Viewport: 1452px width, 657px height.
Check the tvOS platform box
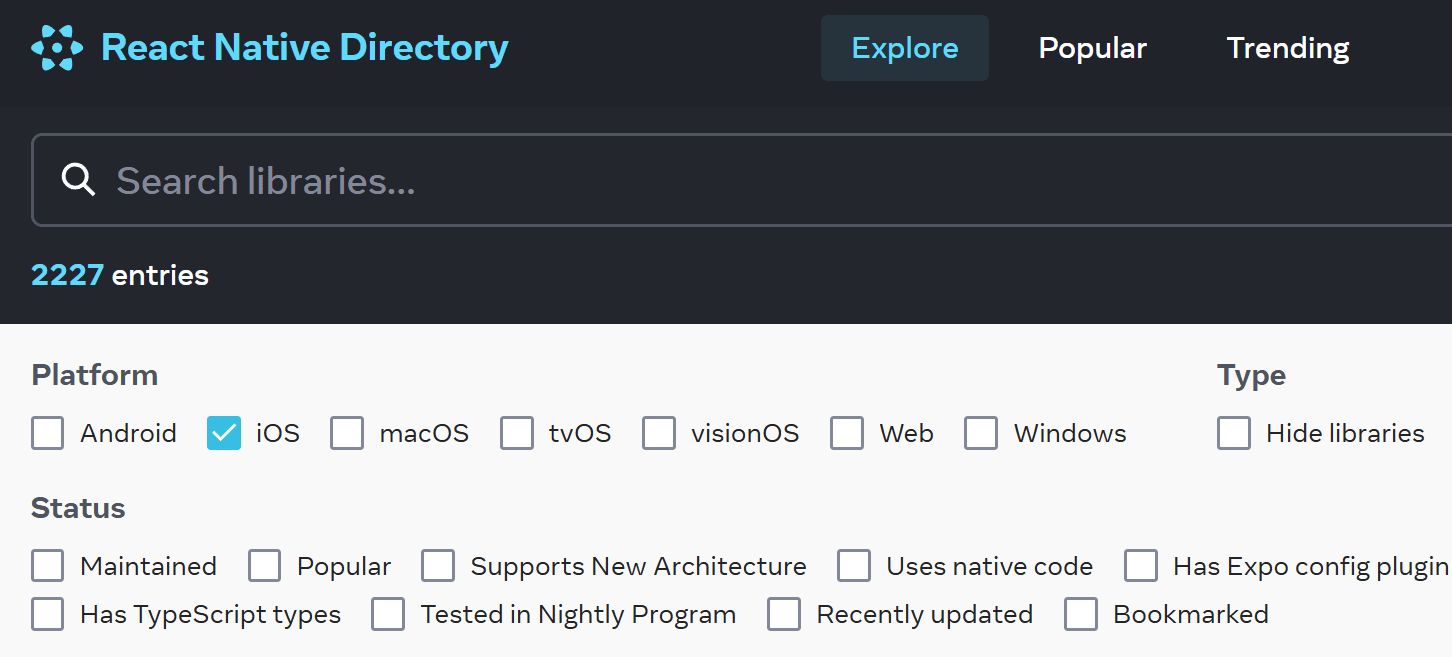(517, 433)
